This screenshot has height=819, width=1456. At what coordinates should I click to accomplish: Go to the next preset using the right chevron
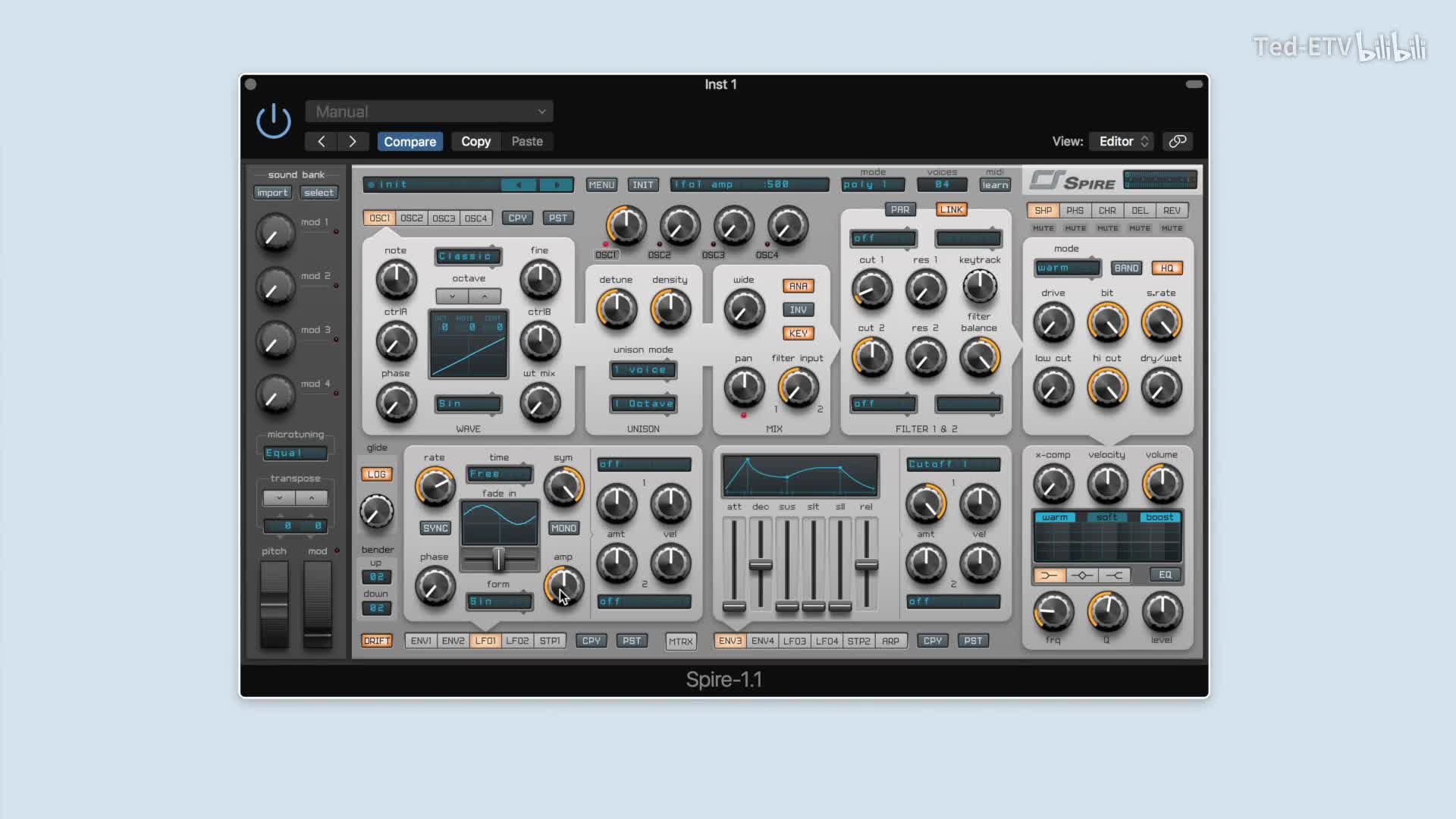click(x=353, y=141)
